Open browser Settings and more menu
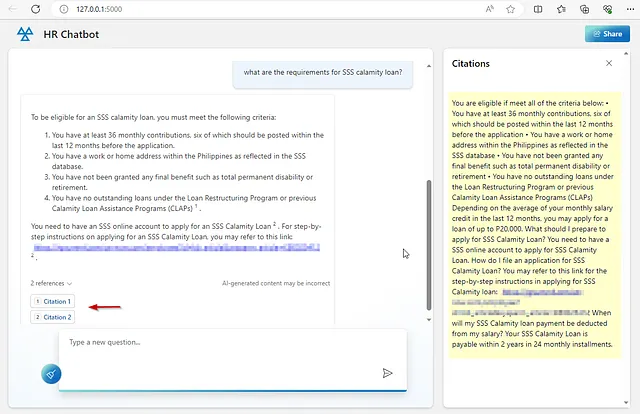This screenshot has width=640, height=414. [x=630, y=9]
